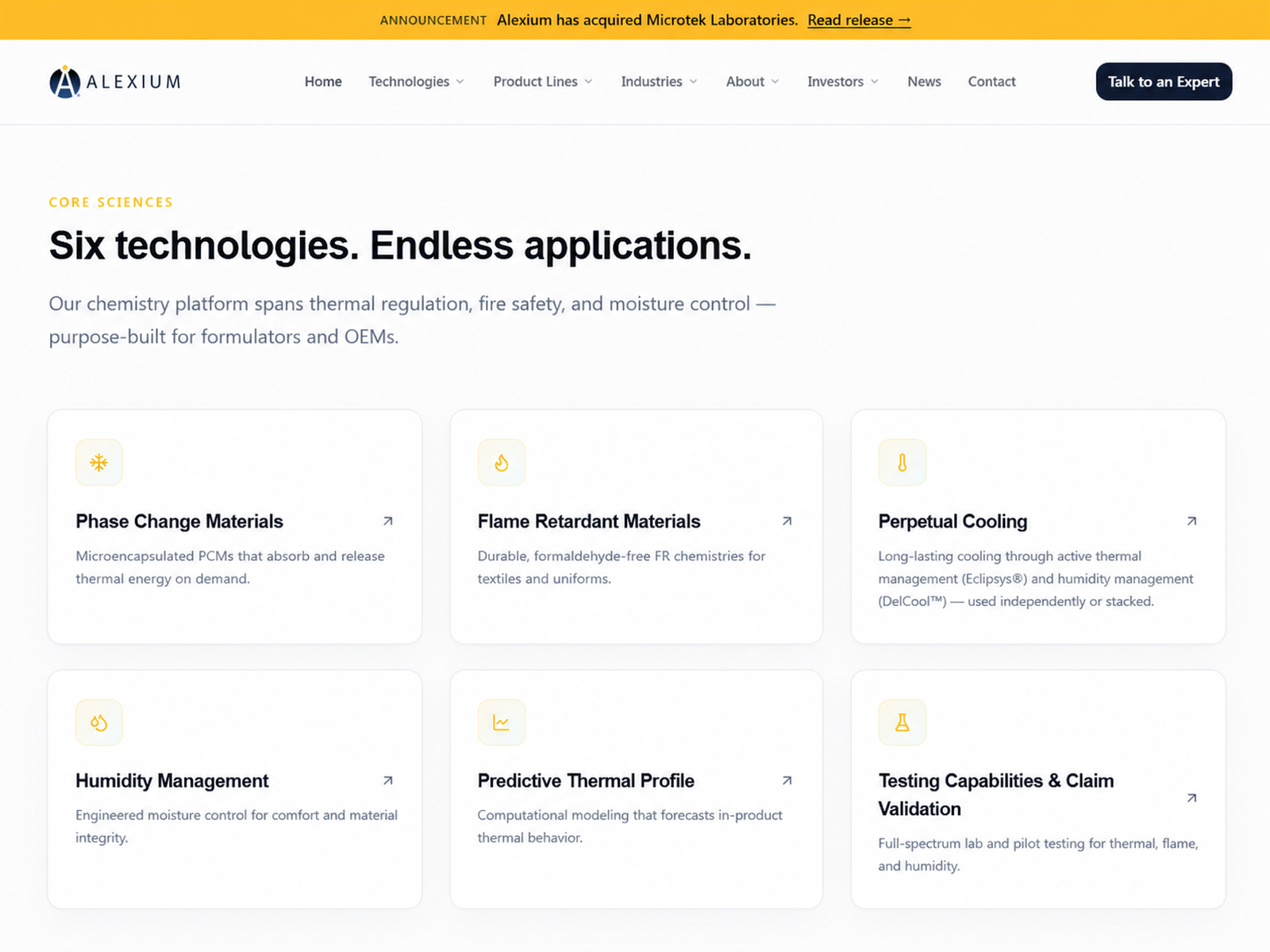This screenshot has width=1270, height=952.
Task: Click the droplets icon on Humidity Management
Action: pyautogui.click(x=99, y=723)
